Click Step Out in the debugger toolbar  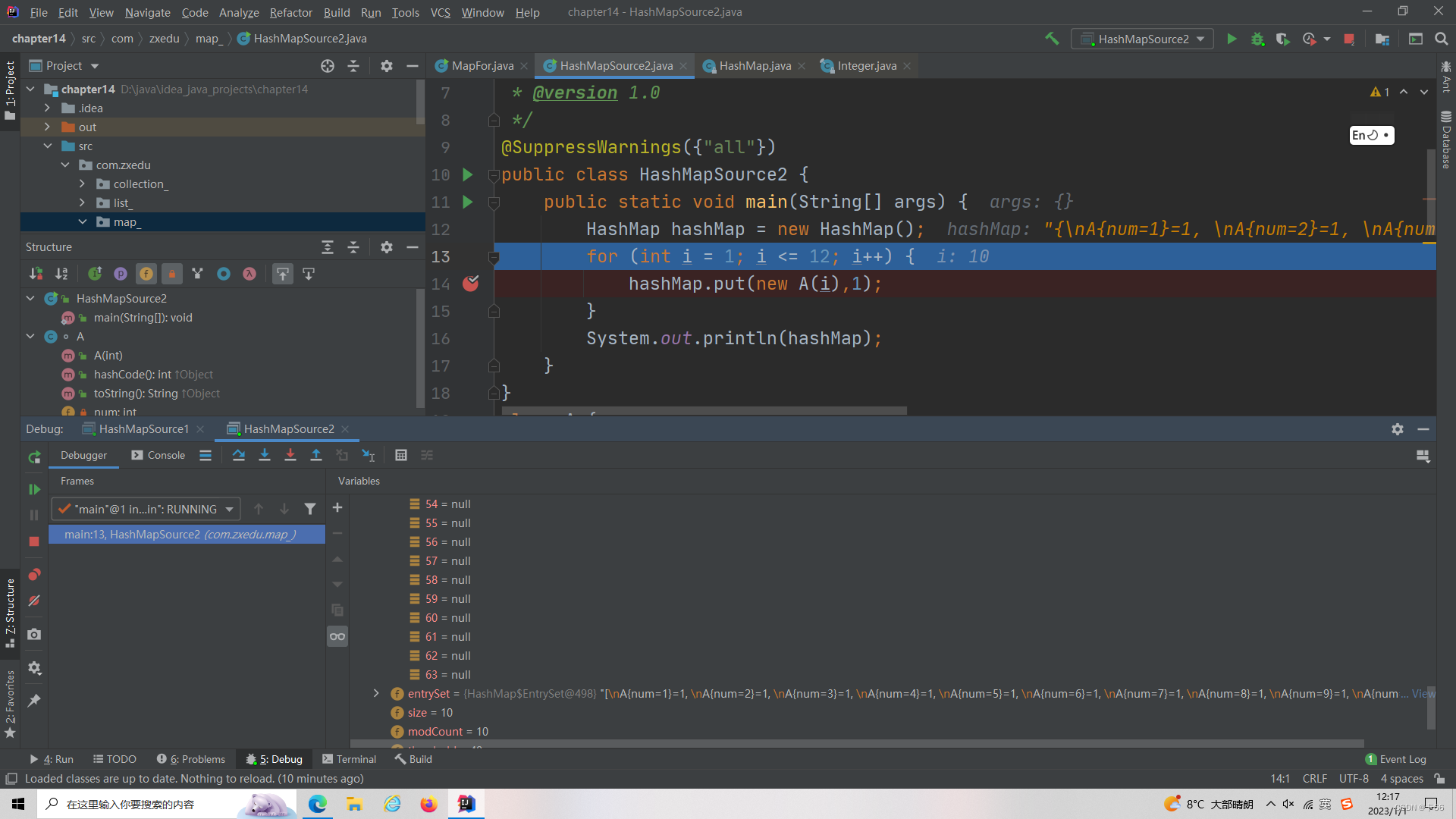click(x=315, y=455)
